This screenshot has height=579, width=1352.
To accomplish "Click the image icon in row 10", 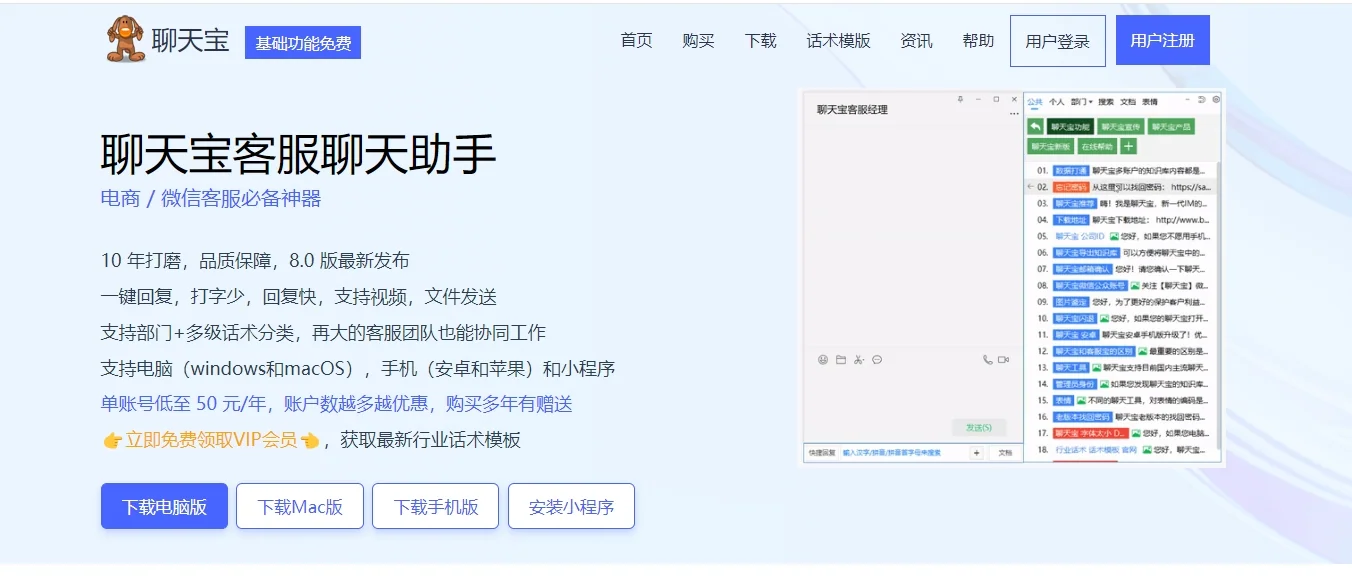I will 1104,318.
